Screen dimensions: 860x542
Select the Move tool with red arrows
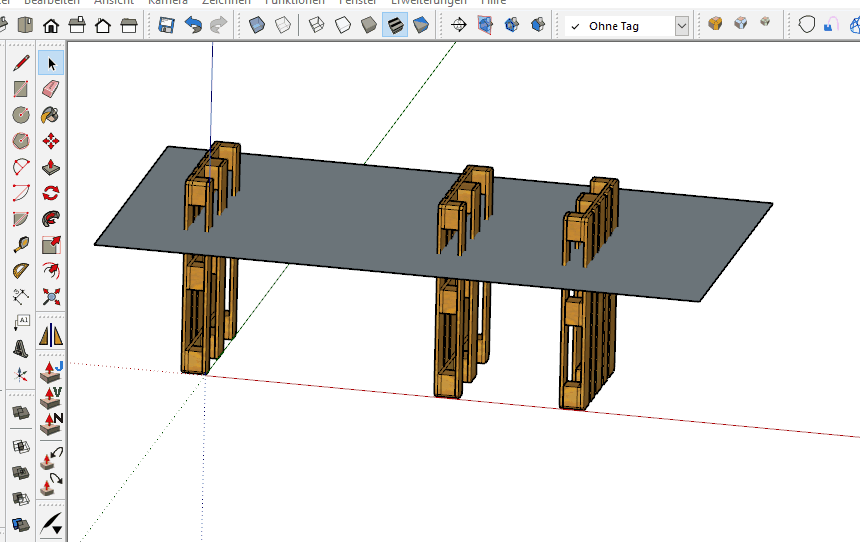coord(51,141)
